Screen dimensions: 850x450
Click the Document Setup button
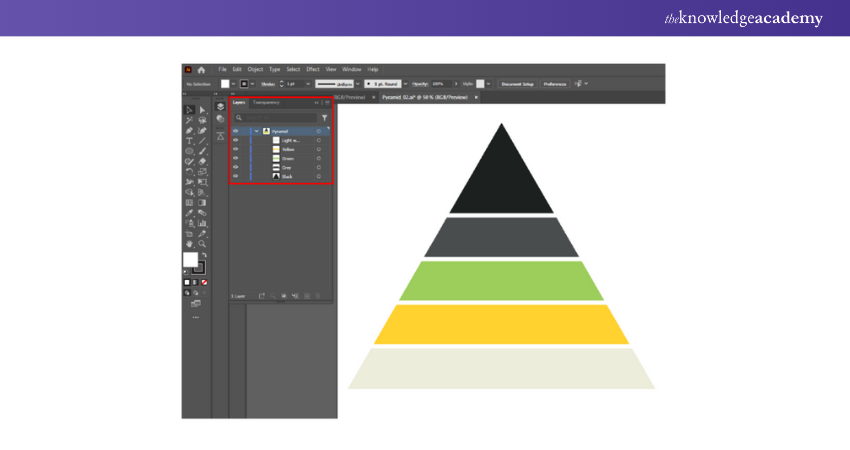(x=517, y=84)
